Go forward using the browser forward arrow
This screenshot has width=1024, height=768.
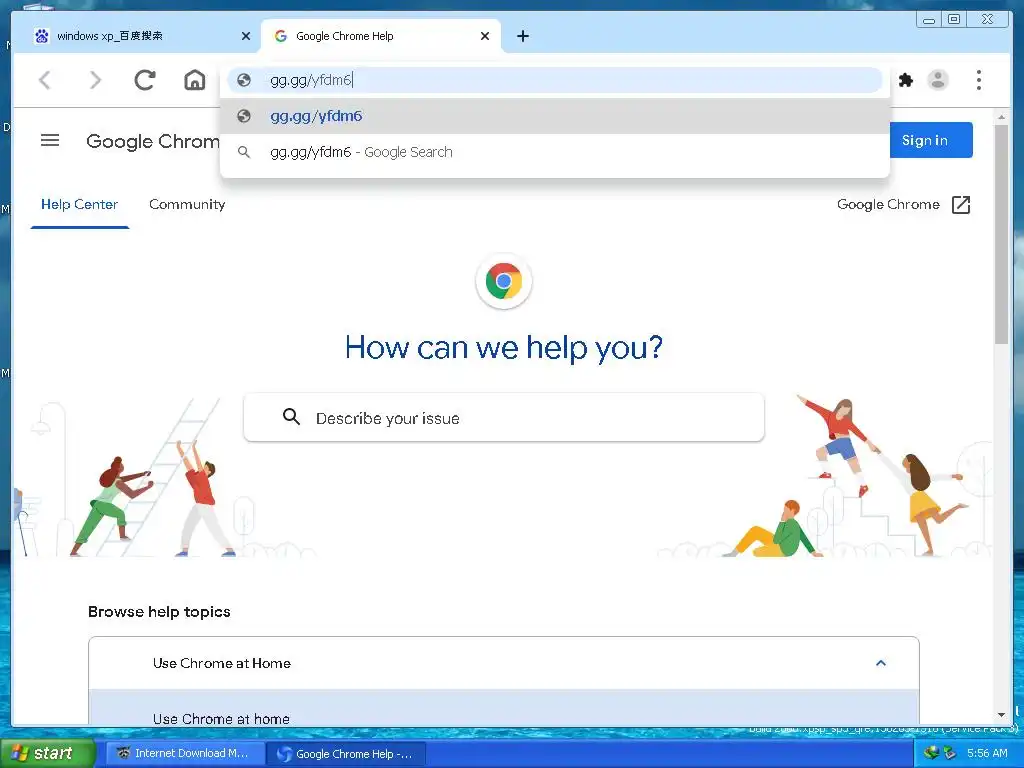point(95,80)
